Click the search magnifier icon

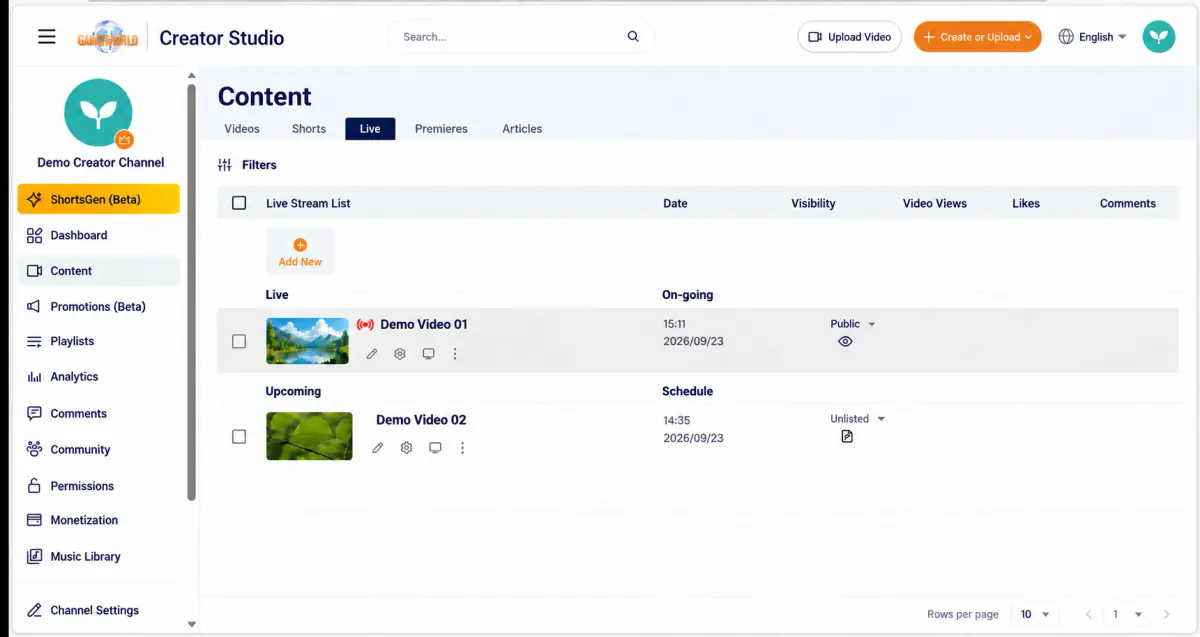(633, 37)
